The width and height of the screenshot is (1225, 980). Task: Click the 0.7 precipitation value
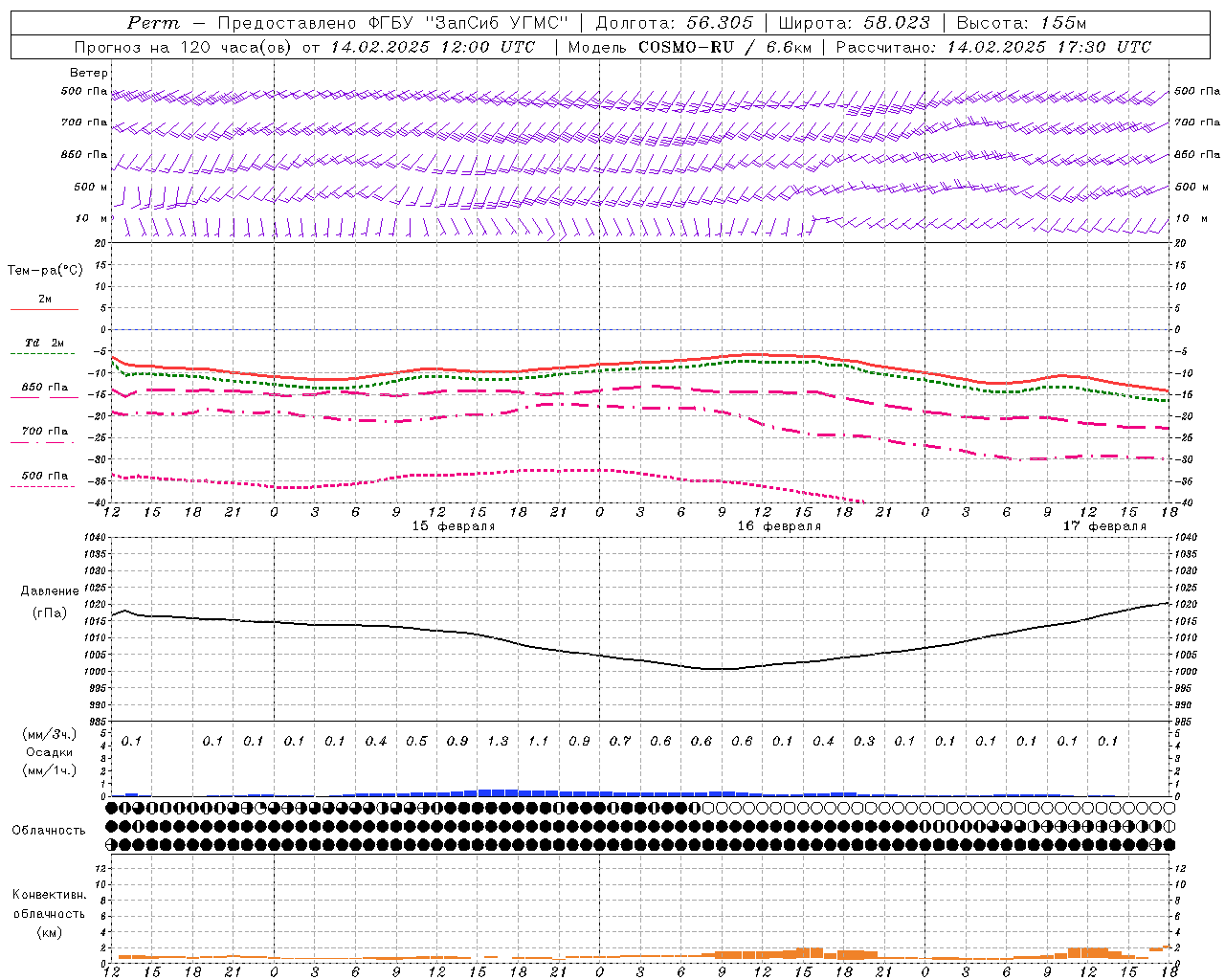(620, 742)
